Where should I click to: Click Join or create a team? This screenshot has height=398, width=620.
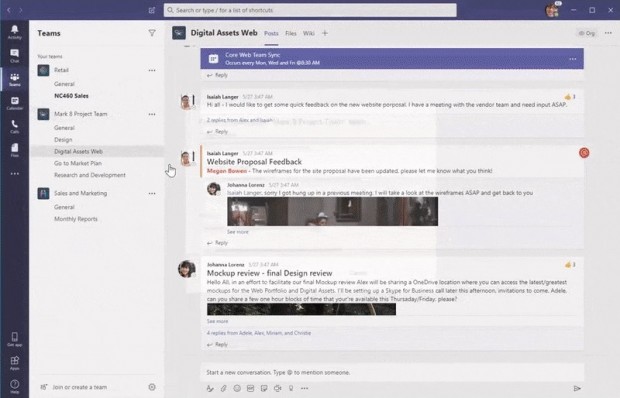tap(74, 387)
